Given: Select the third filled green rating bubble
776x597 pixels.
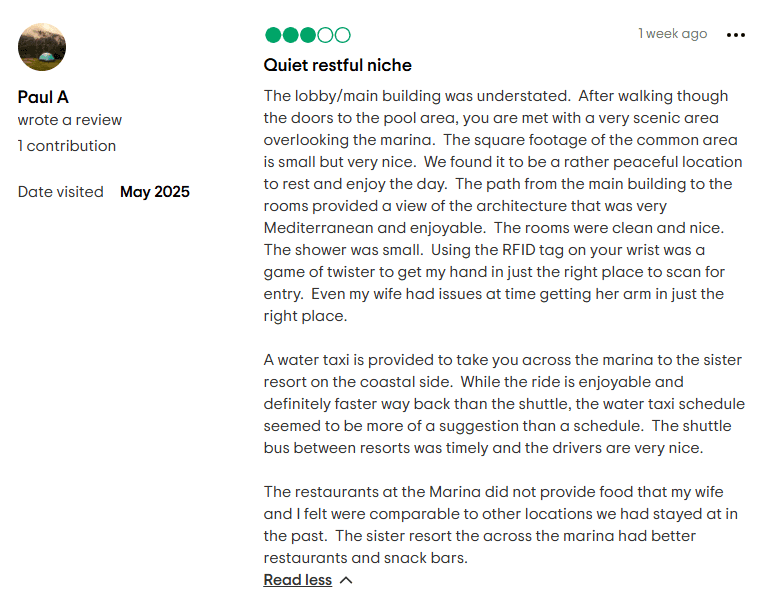Looking at the screenshot, I should (308, 35).
